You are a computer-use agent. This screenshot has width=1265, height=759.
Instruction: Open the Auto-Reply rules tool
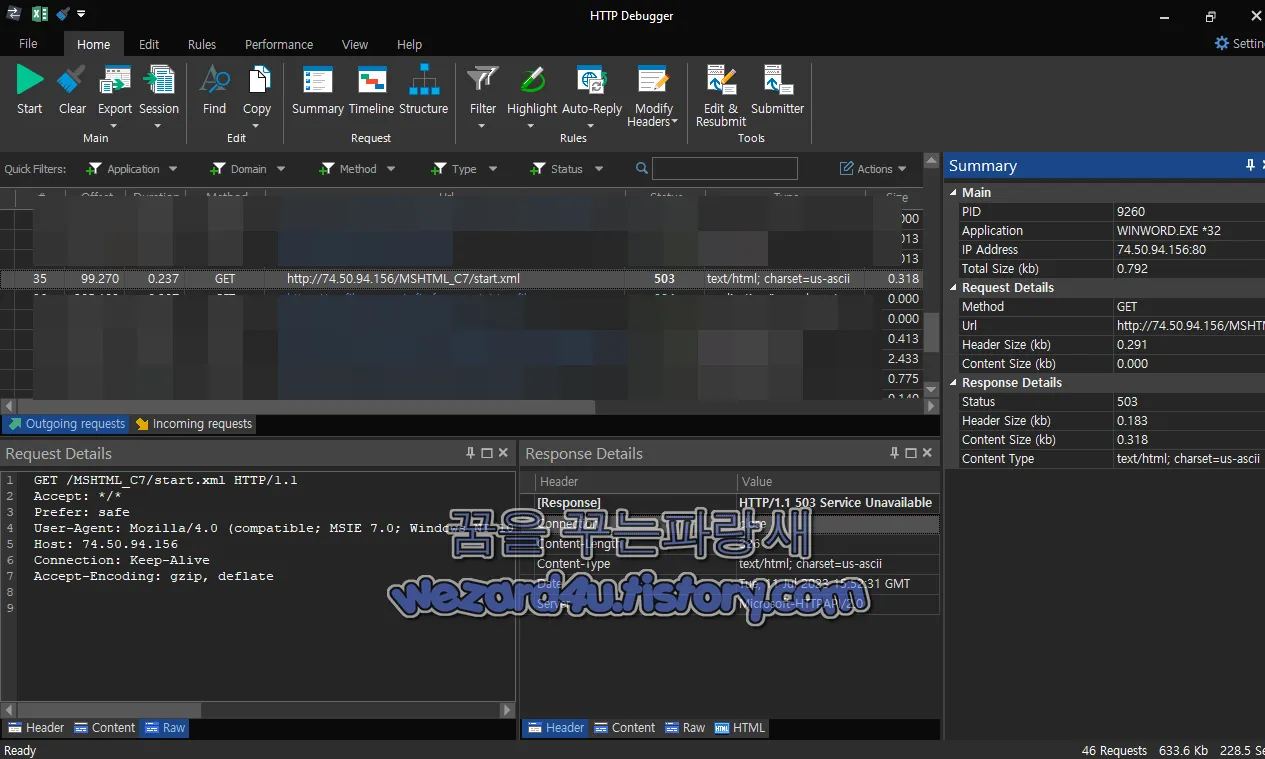[x=591, y=90]
